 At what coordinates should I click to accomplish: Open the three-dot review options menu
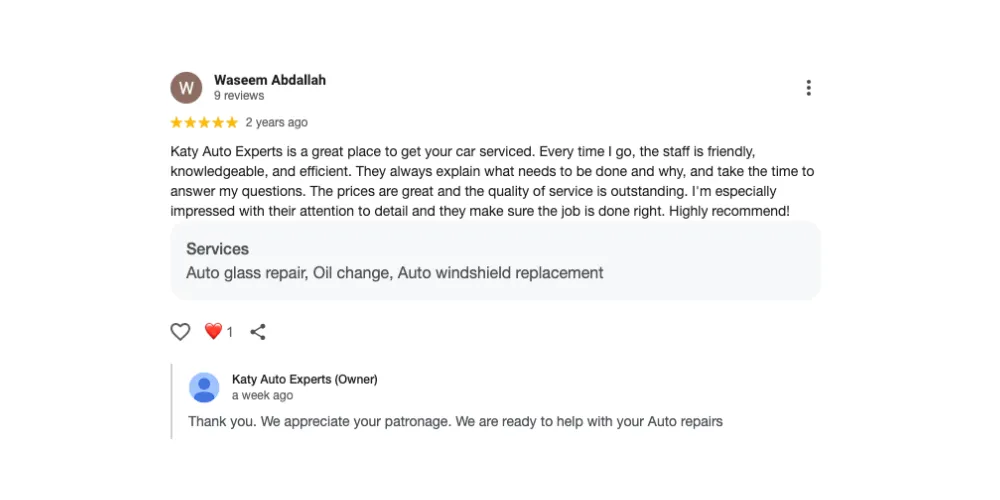tap(808, 88)
